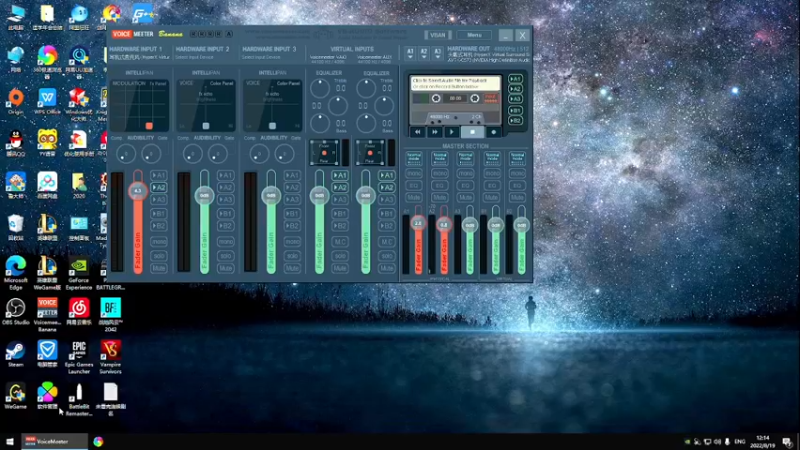Open Epic Games Launcher shortcut
The width and height of the screenshot is (800, 450).
coord(79,357)
